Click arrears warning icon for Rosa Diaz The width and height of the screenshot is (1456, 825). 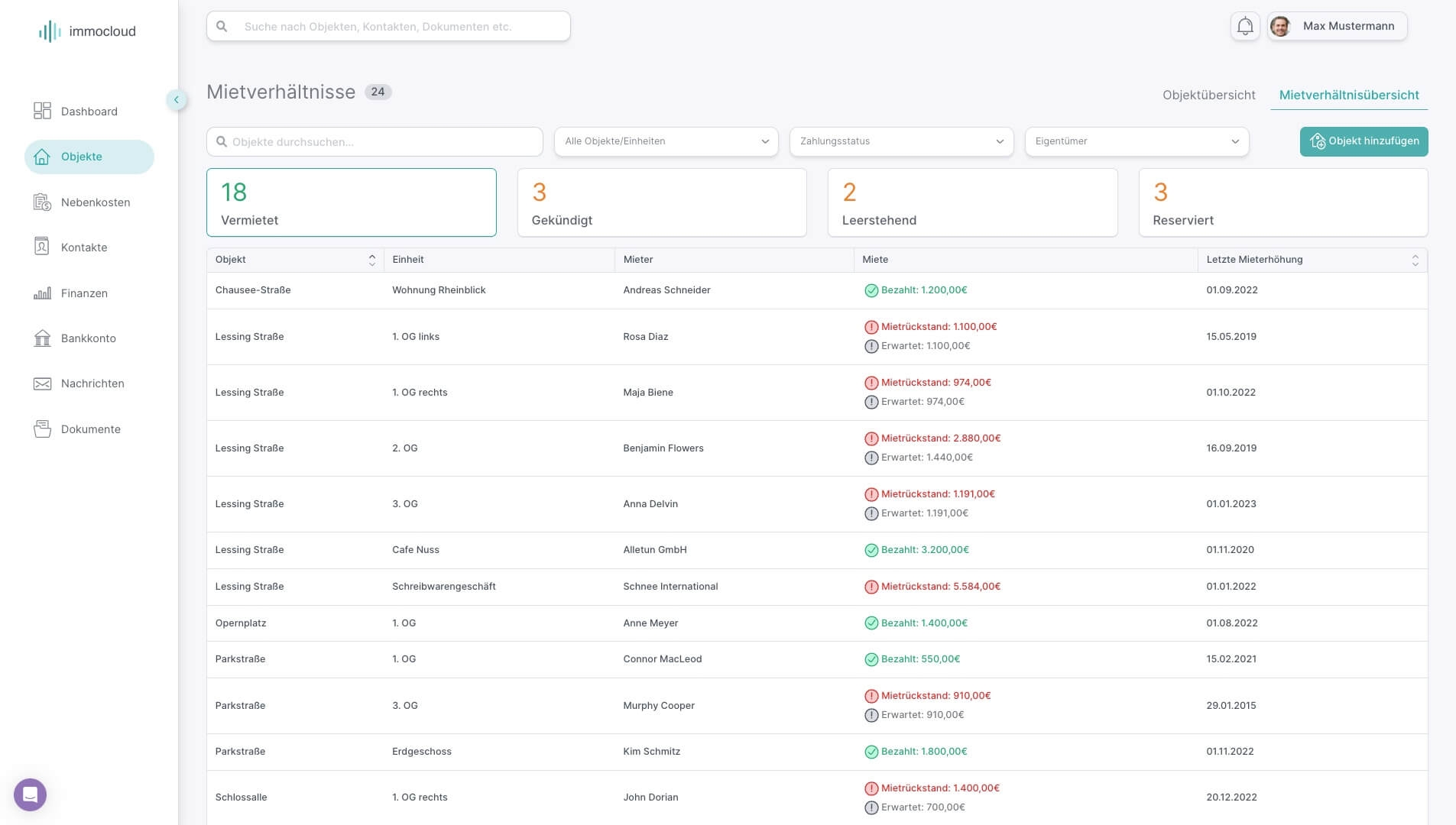871,327
